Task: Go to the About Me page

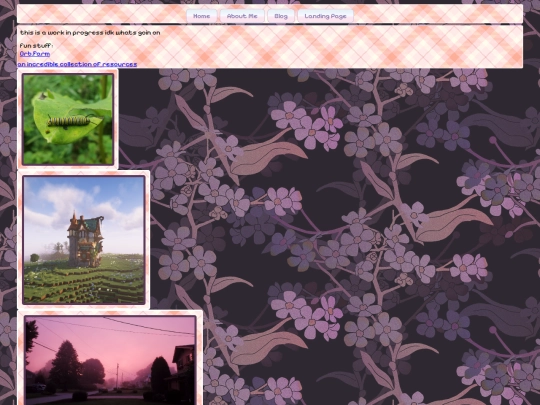Action: click(242, 16)
